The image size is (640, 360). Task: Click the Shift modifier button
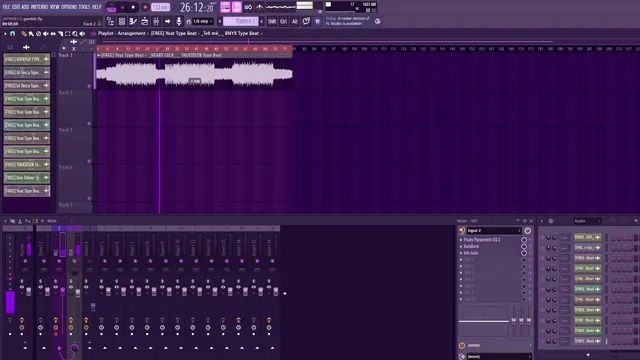(272, 21)
